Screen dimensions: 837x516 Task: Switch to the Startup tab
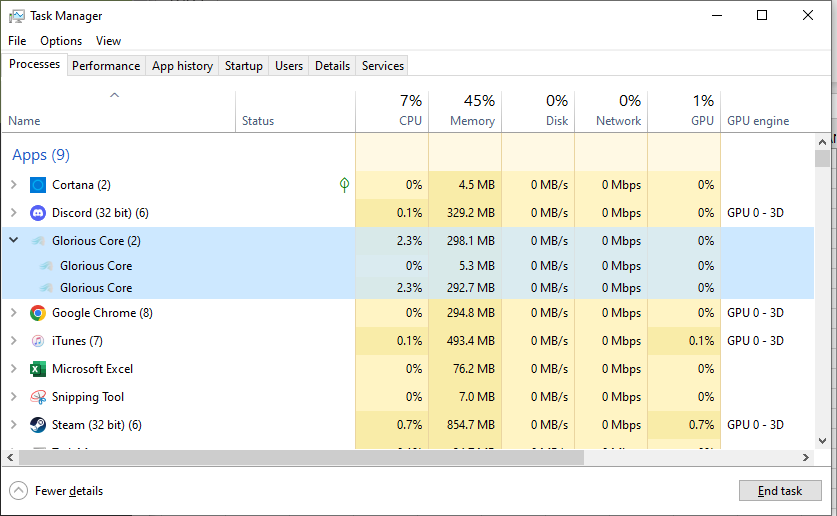[x=243, y=66]
